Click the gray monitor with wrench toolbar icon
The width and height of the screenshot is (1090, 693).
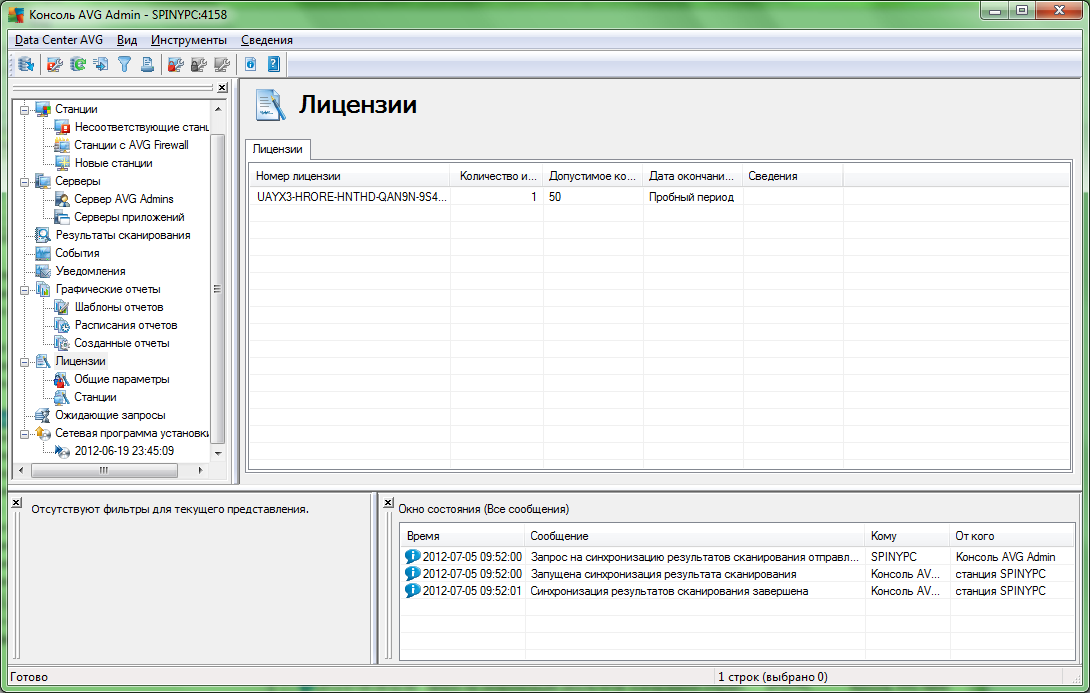[x=222, y=65]
